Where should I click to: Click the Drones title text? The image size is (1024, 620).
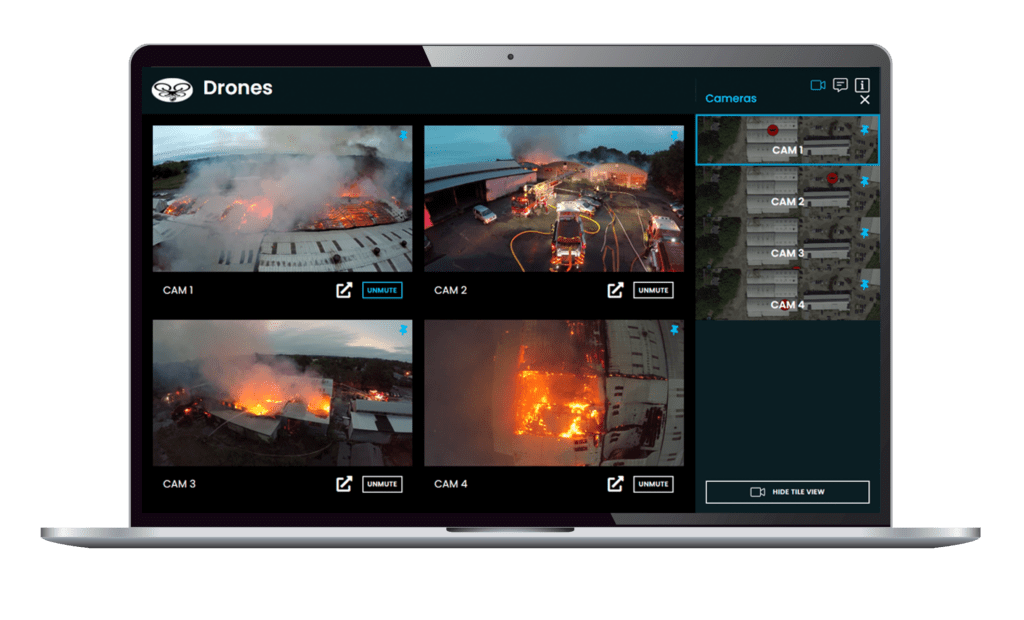pos(238,88)
